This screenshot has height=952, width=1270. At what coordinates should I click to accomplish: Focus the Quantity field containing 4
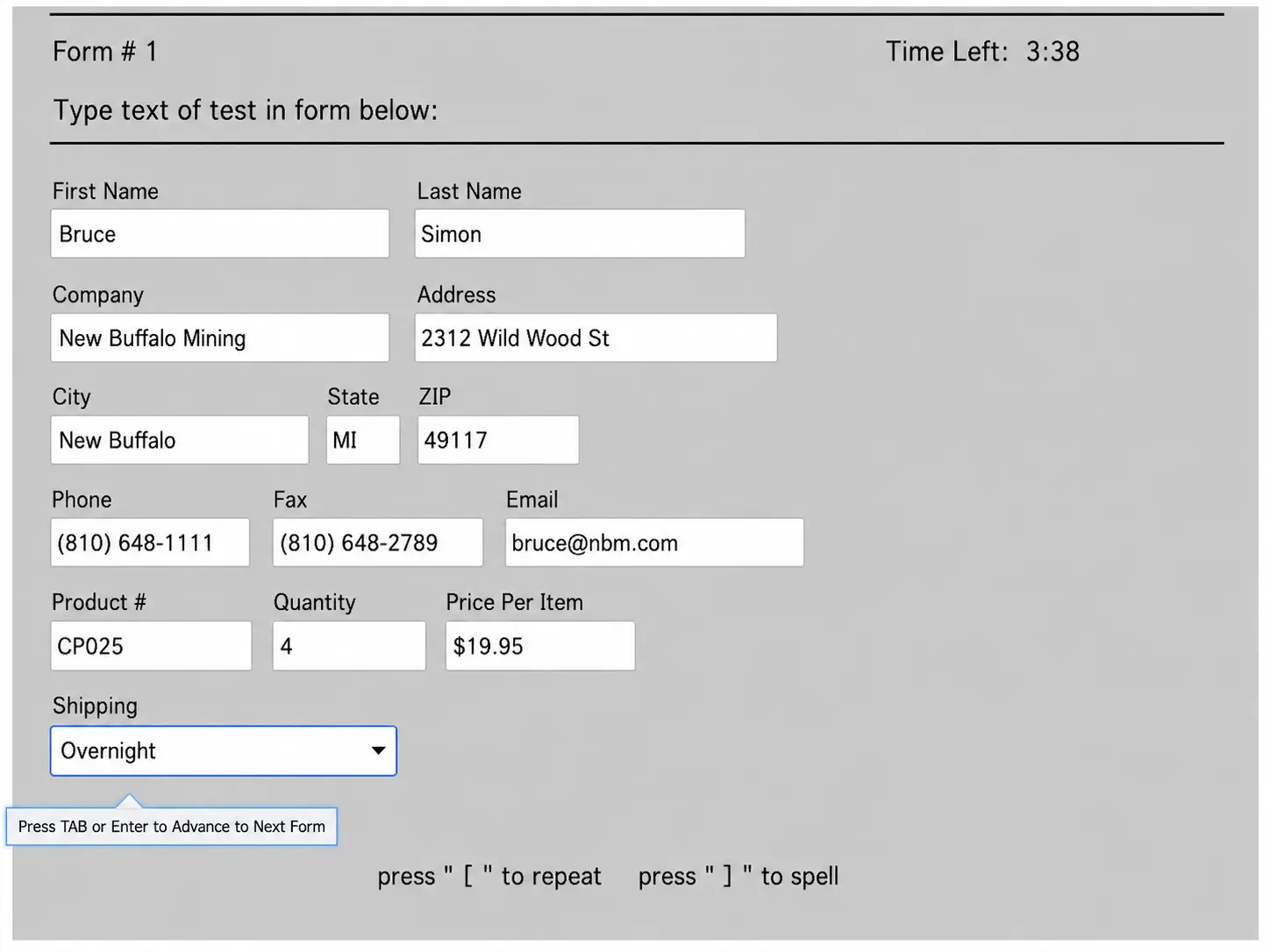[349, 646]
